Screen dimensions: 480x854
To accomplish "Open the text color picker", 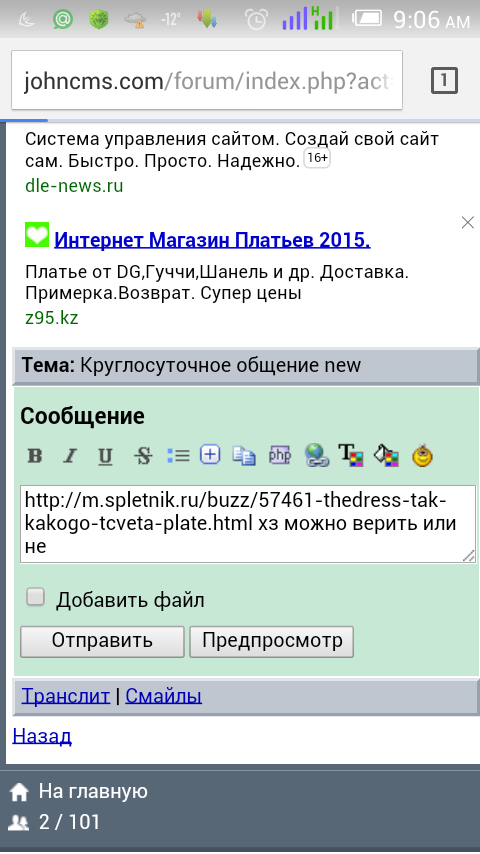I will 350,455.
